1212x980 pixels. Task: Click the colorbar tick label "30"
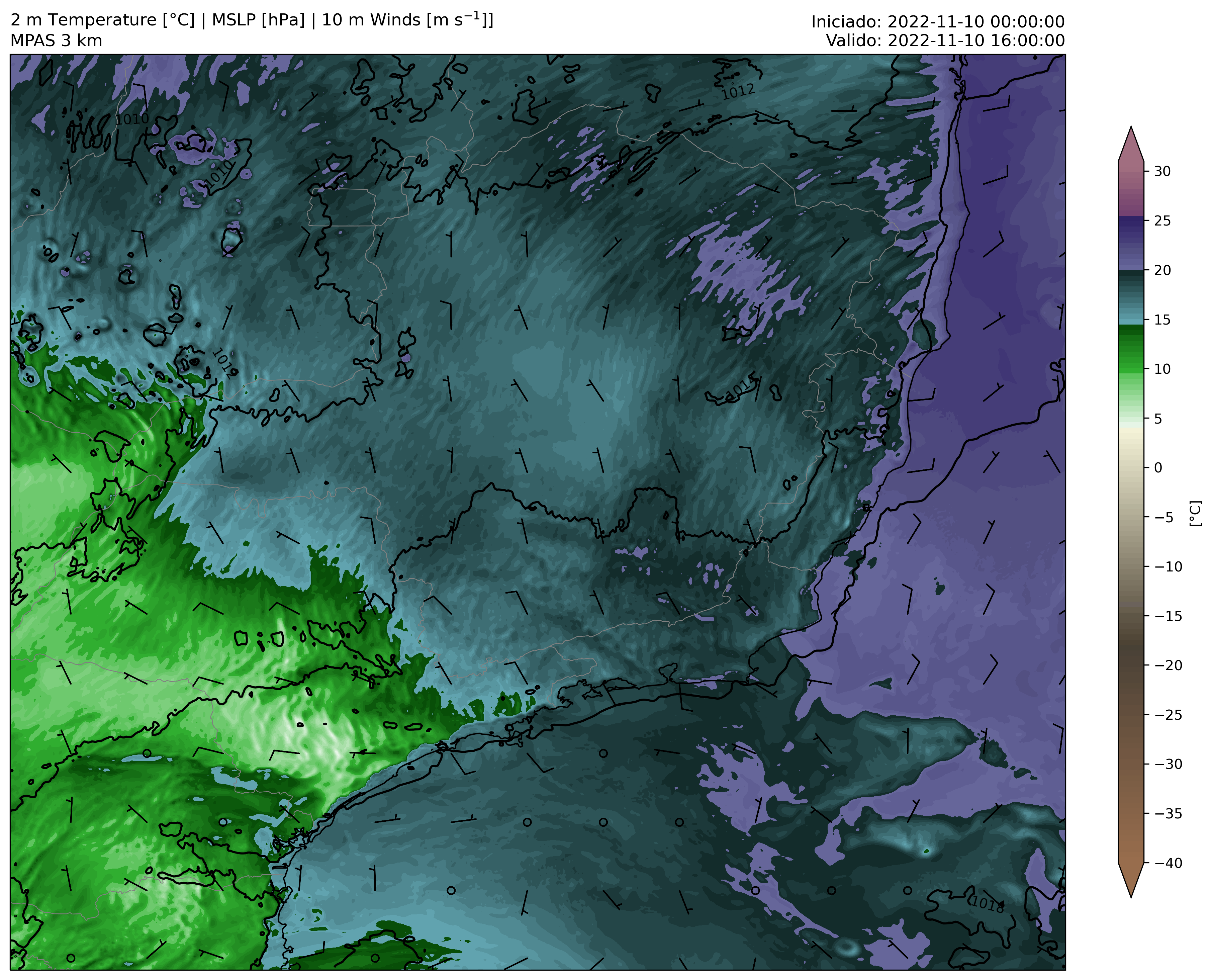pos(1162,171)
